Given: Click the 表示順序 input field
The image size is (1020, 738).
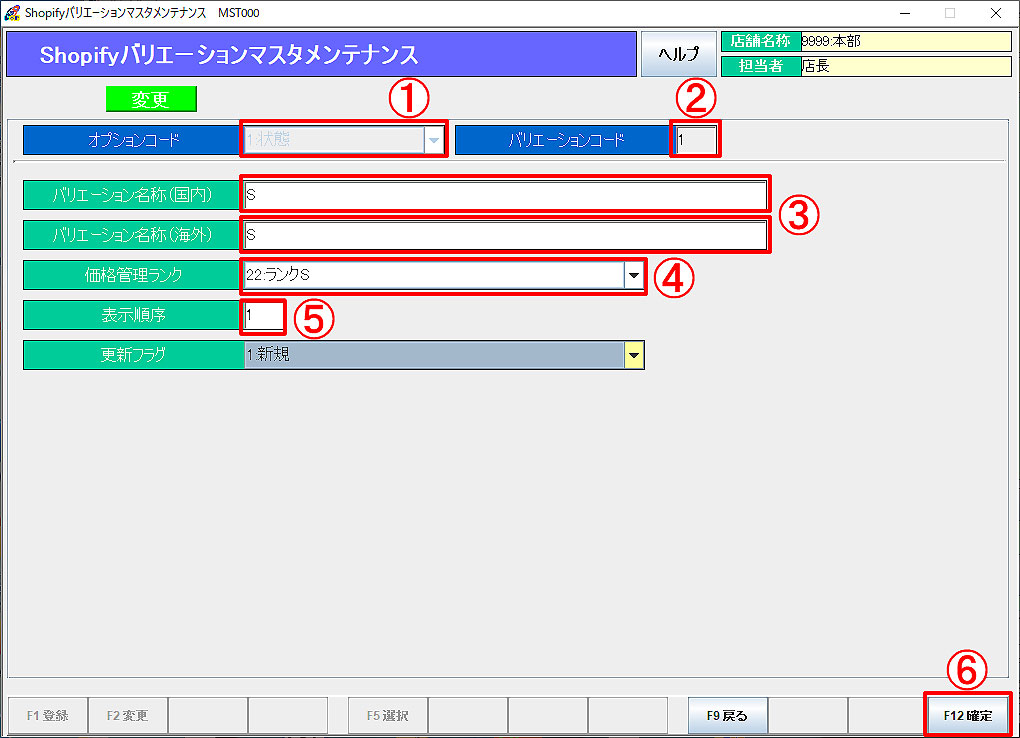Looking at the screenshot, I should [x=263, y=316].
